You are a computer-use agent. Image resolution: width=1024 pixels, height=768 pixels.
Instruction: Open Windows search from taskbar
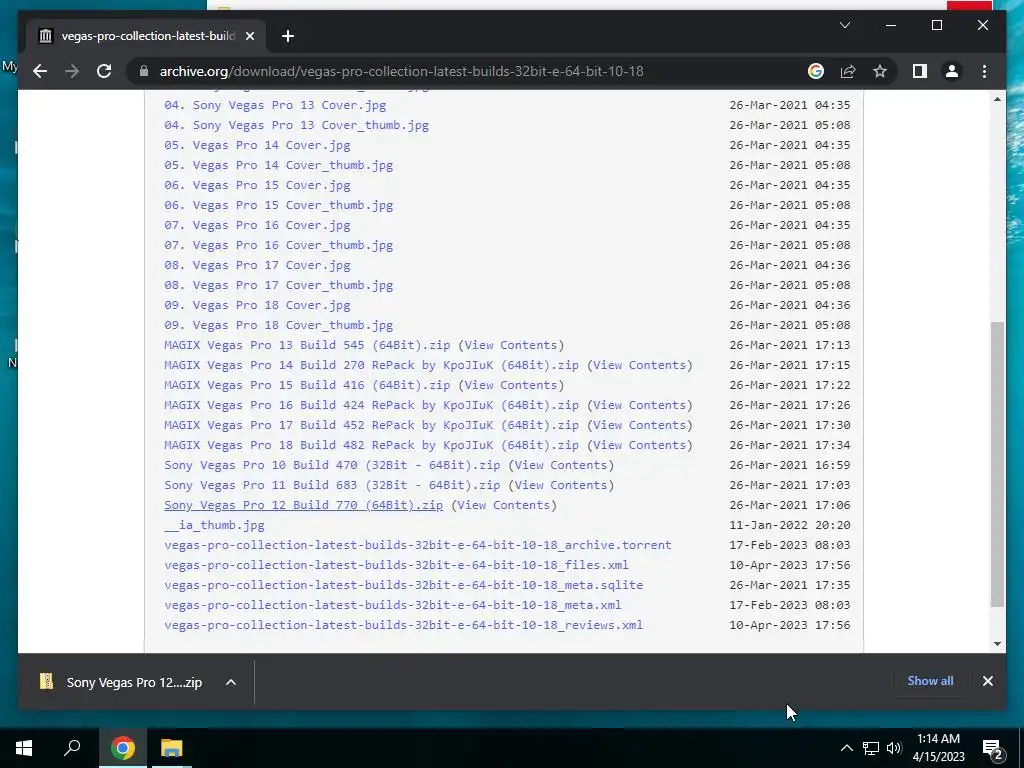(72, 748)
